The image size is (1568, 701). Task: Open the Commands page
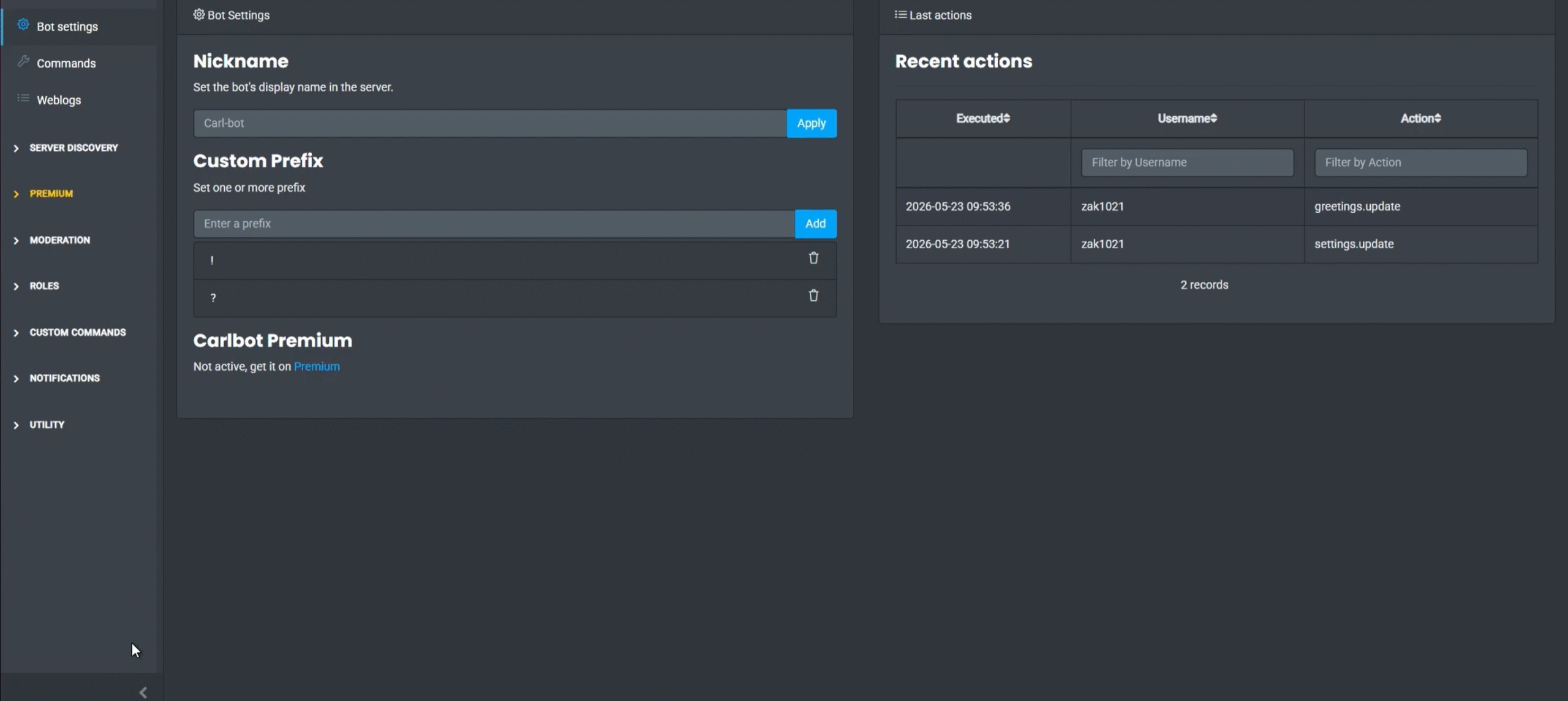66,63
